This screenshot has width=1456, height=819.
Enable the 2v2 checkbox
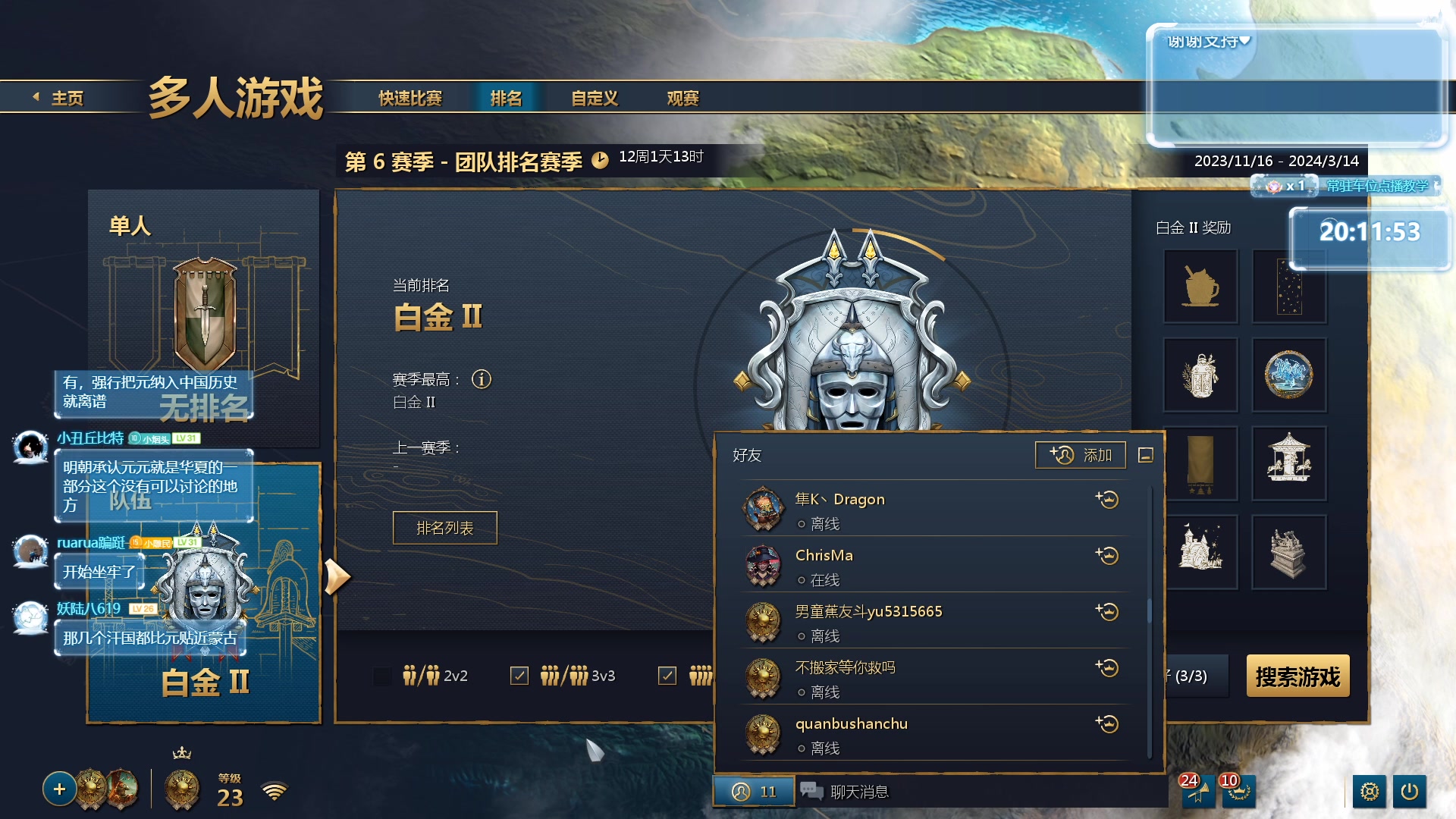383,676
